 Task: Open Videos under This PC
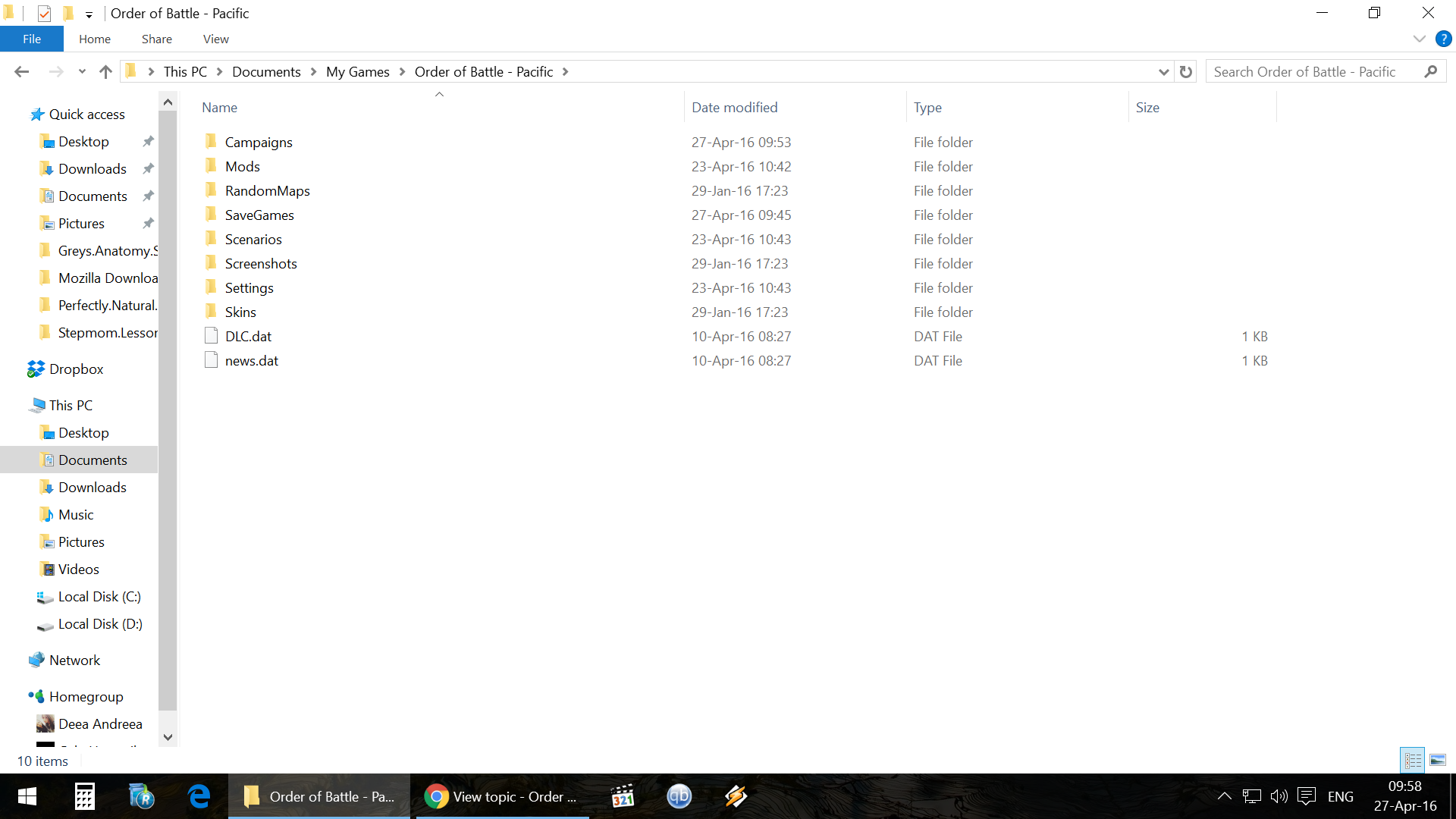pyautogui.click(x=78, y=569)
